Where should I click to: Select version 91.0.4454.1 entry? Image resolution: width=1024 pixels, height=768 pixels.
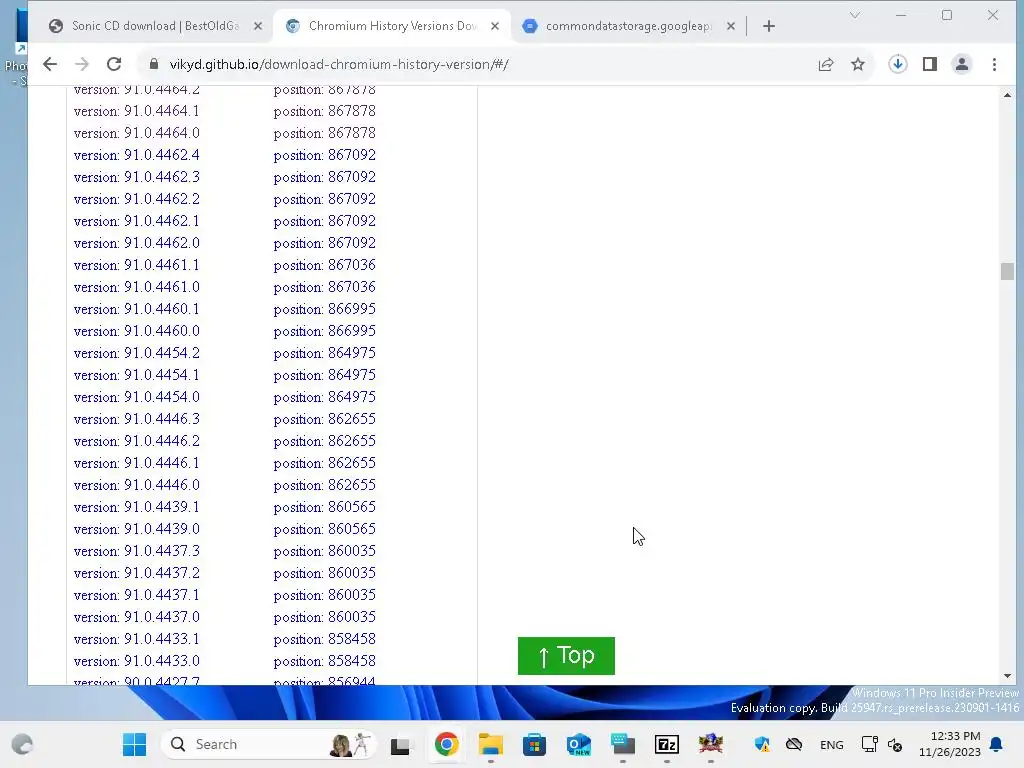pos(136,375)
